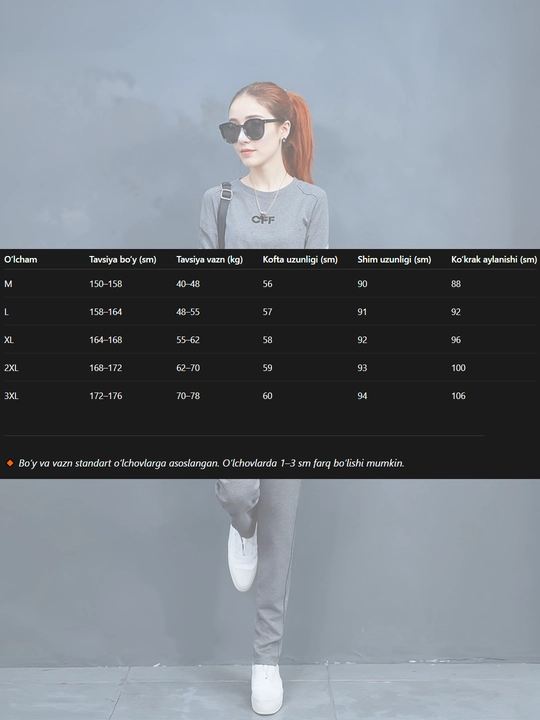Click the Kofta uzunligi (sm) header
Screen dimensions: 540x720
point(300,260)
